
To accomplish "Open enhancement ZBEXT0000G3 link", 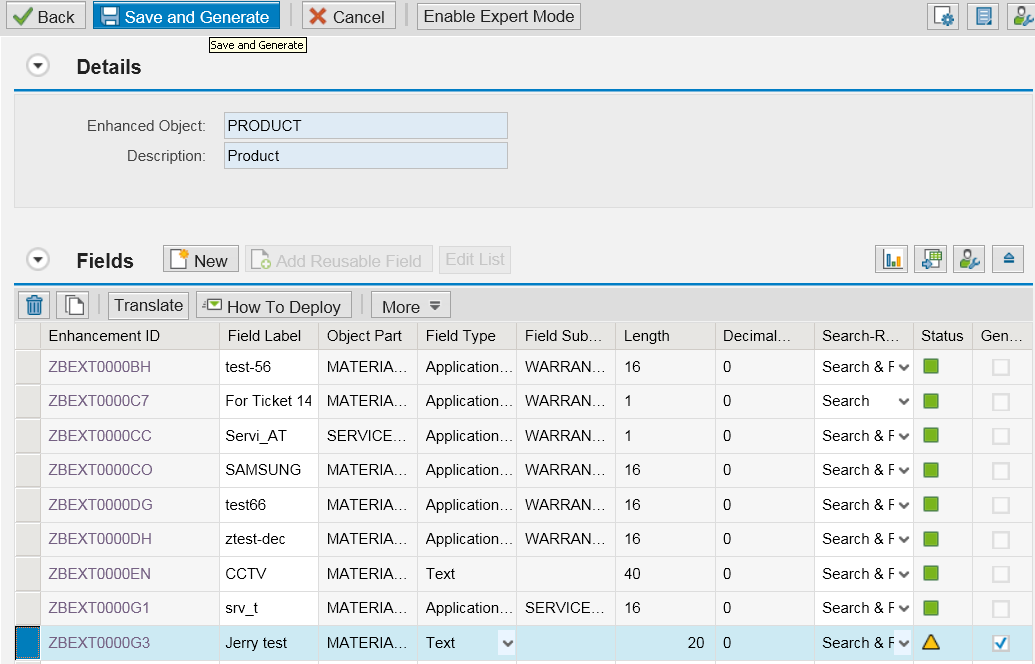I will tap(99, 643).
